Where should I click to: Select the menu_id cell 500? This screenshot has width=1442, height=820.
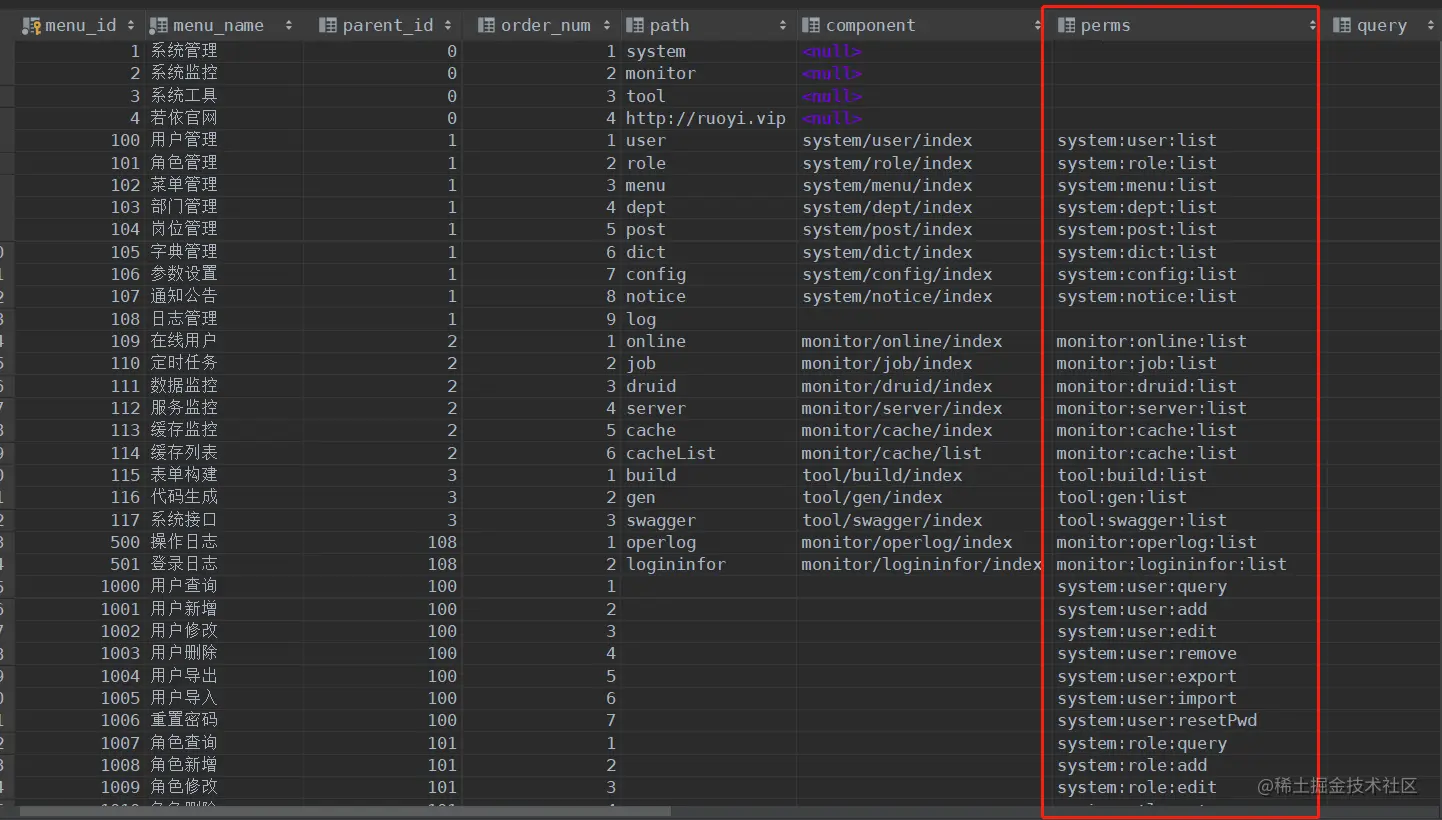(x=126, y=542)
